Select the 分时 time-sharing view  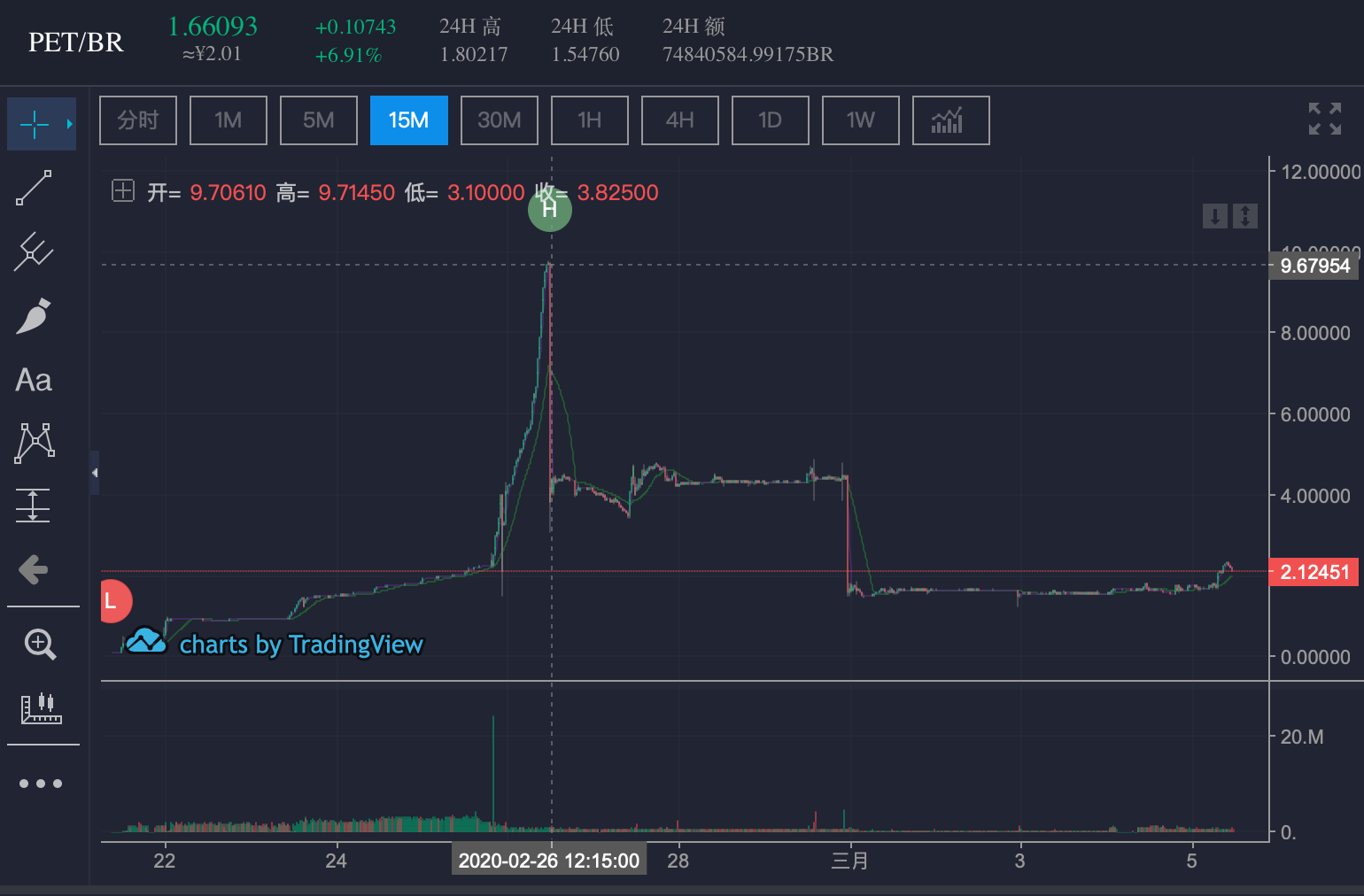(138, 120)
